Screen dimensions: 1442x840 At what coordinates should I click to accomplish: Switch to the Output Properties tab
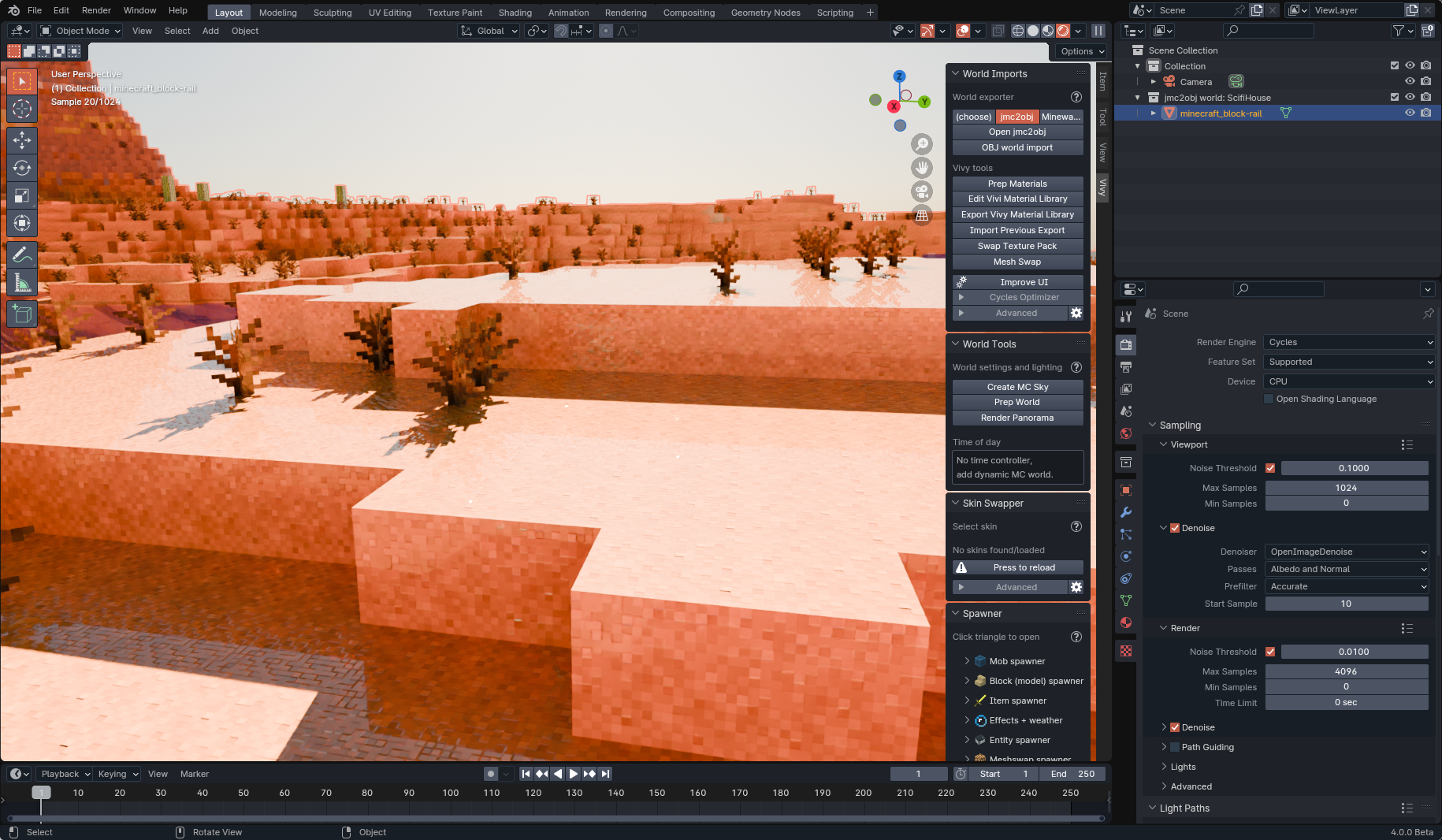[x=1126, y=366]
